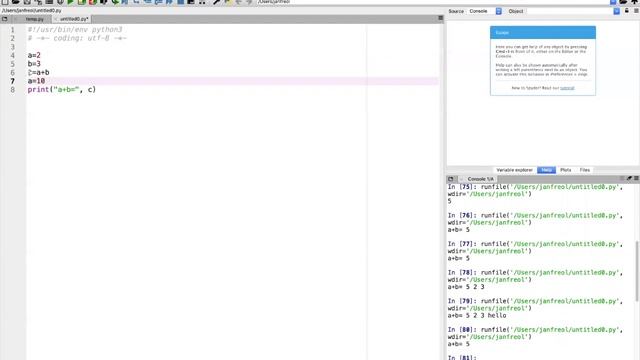Click the code line c=a+b

pyautogui.click(x=39, y=73)
